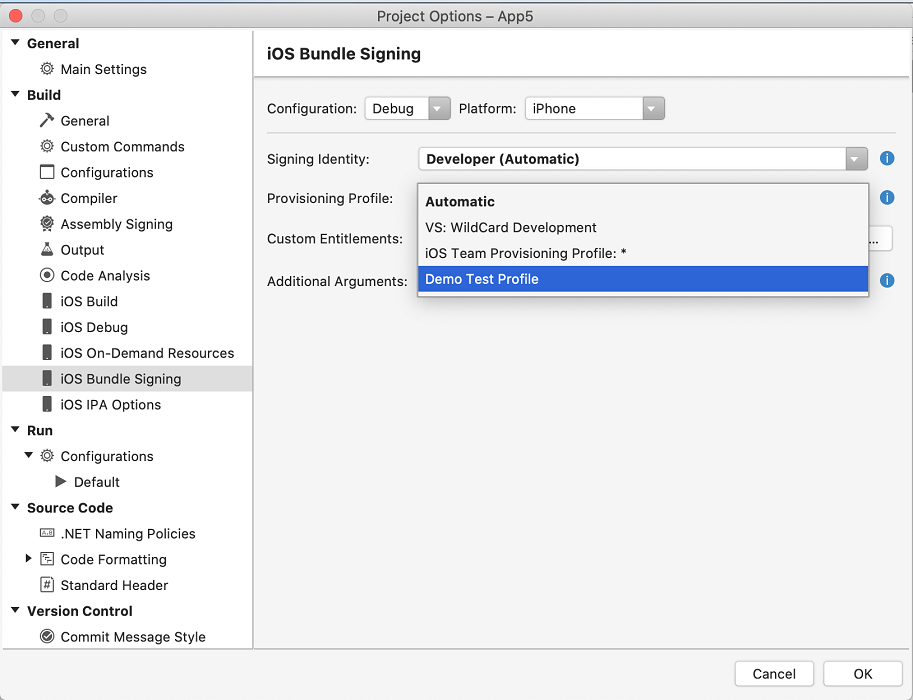Click the OK button
Viewport: 913px width, 700px height.
862,673
